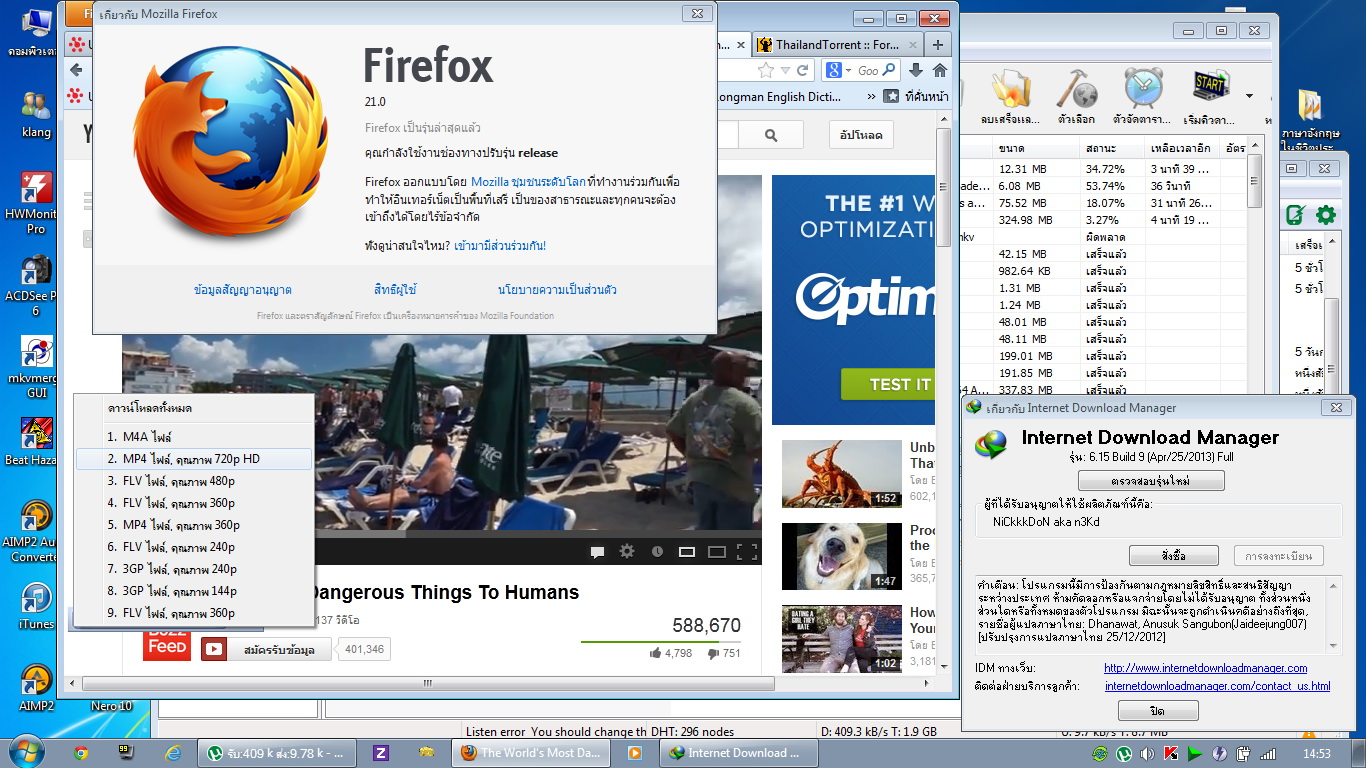Screen dimensions: 1366x768
Task: Choose MP4 360p download option
Action: 194,525
